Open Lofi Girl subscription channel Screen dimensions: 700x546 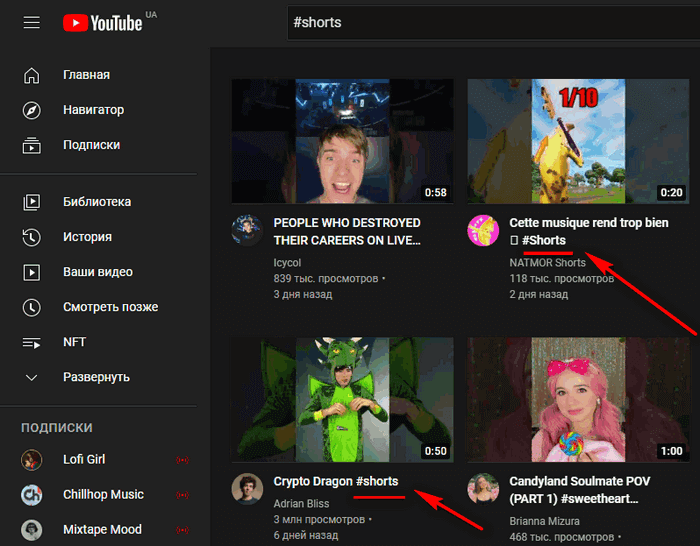[83, 460]
